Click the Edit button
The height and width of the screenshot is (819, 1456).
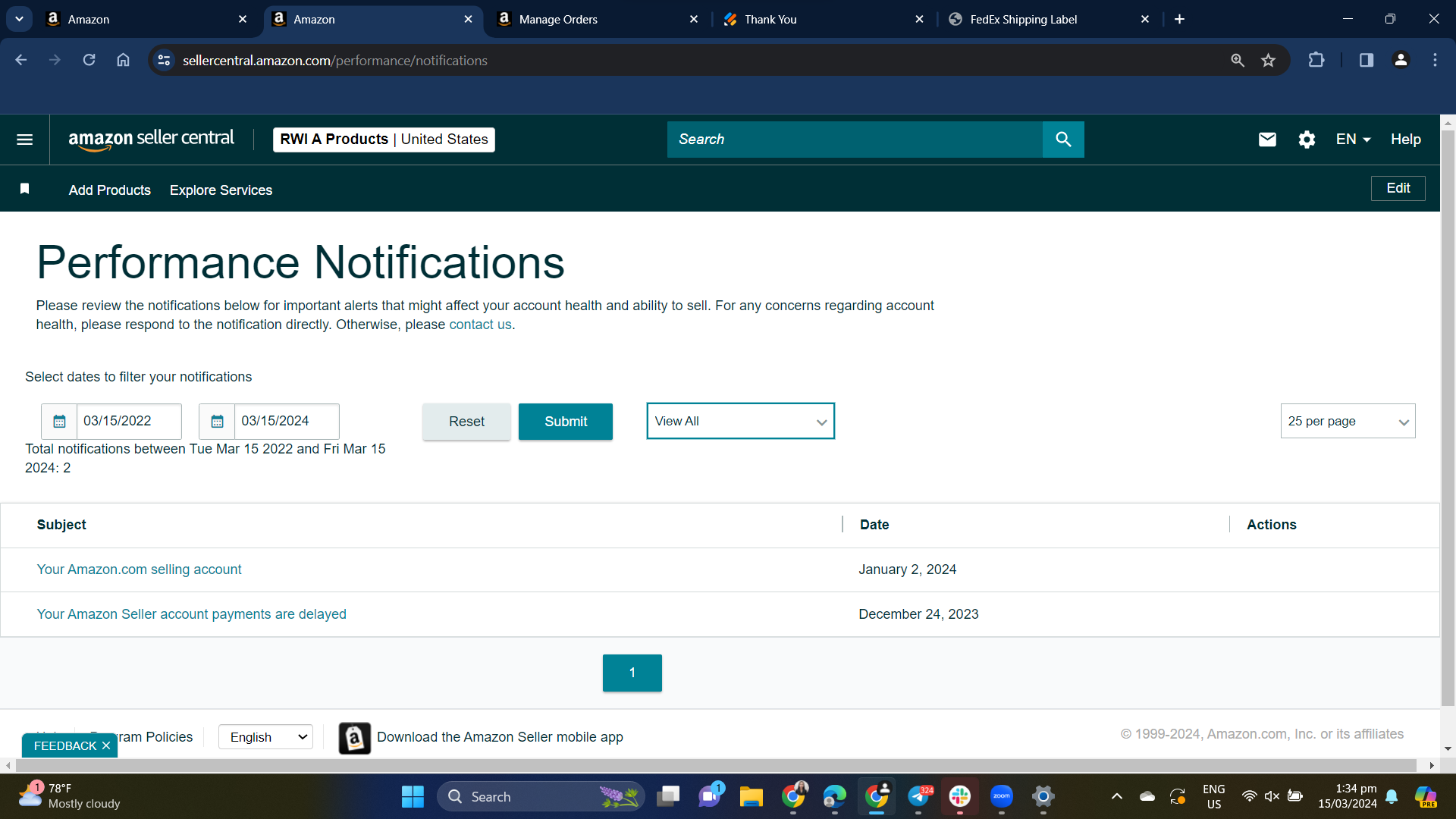point(1398,188)
